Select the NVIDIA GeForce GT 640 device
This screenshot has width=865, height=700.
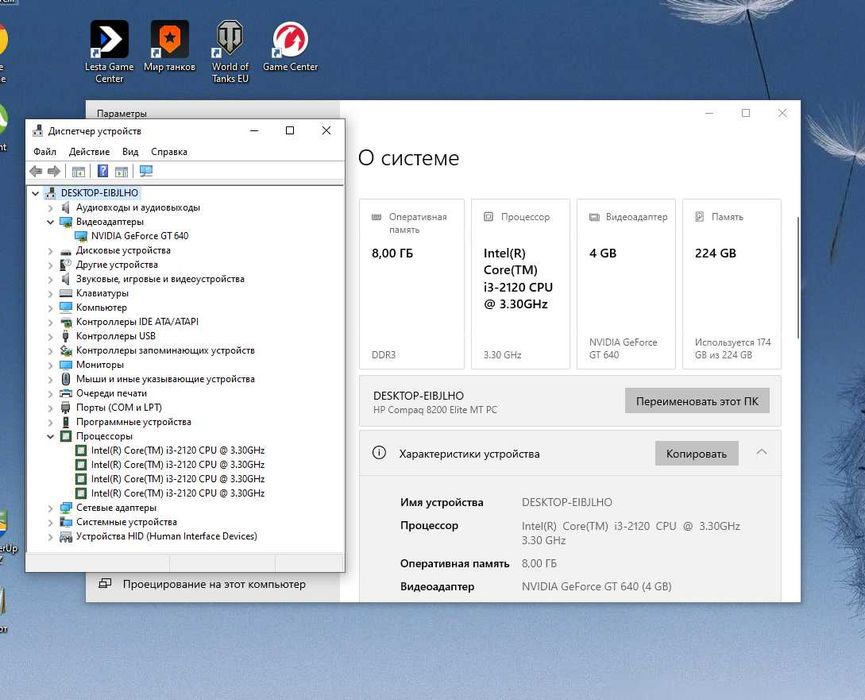[140, 236]
